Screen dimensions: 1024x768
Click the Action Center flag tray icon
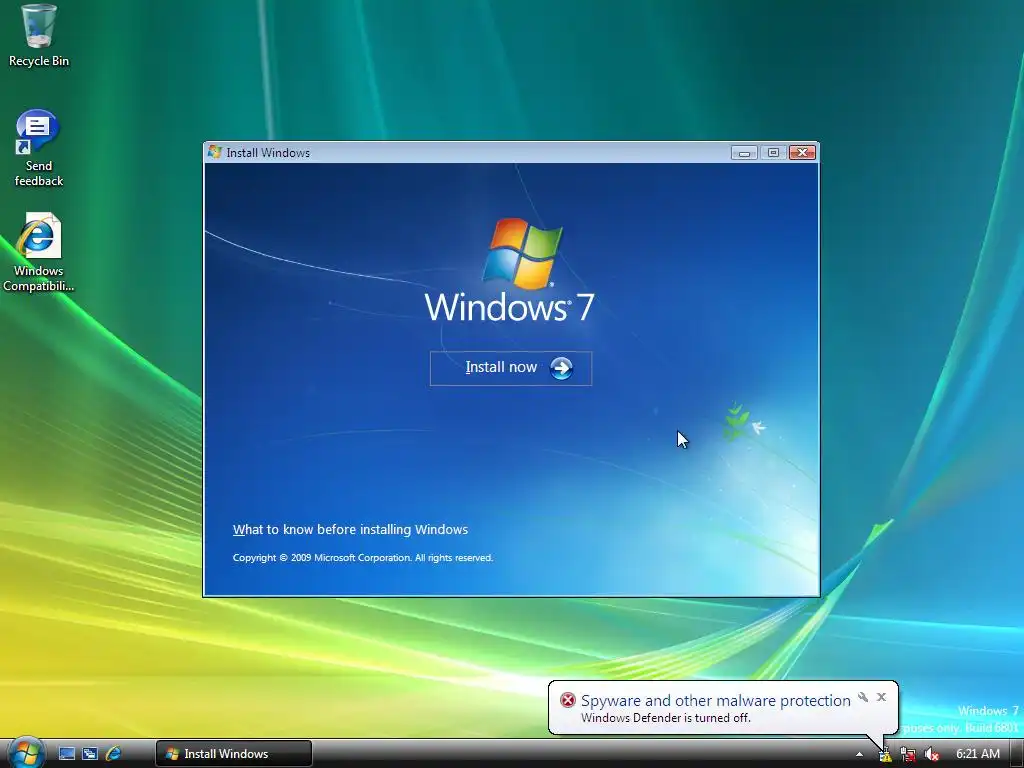pos(885,754)
